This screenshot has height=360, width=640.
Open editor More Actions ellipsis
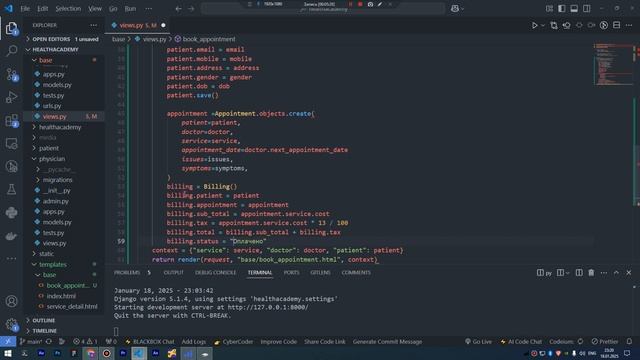click(x=629, y=25)
